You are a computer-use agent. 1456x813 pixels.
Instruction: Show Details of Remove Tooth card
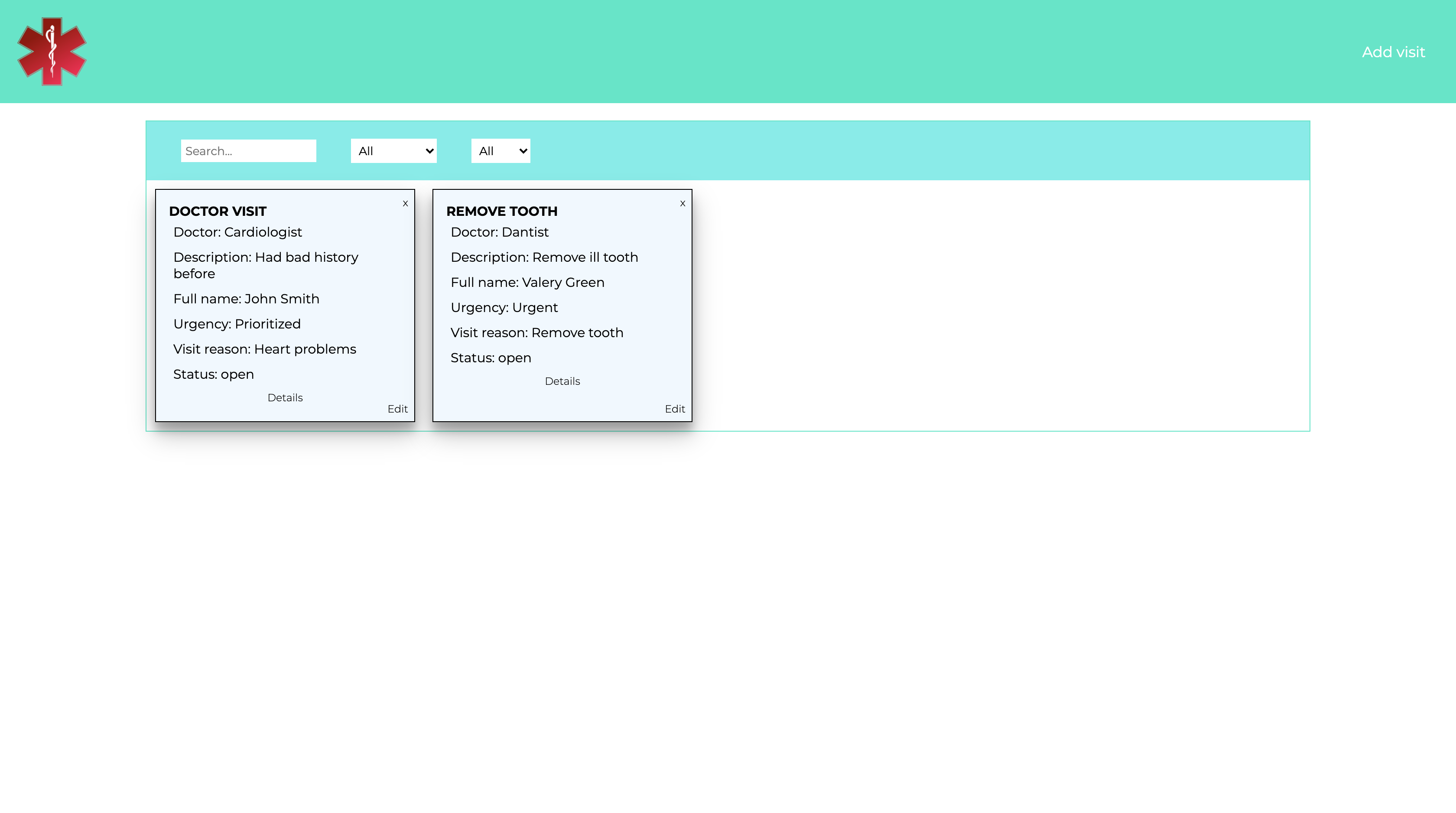[x=562, y=381]
